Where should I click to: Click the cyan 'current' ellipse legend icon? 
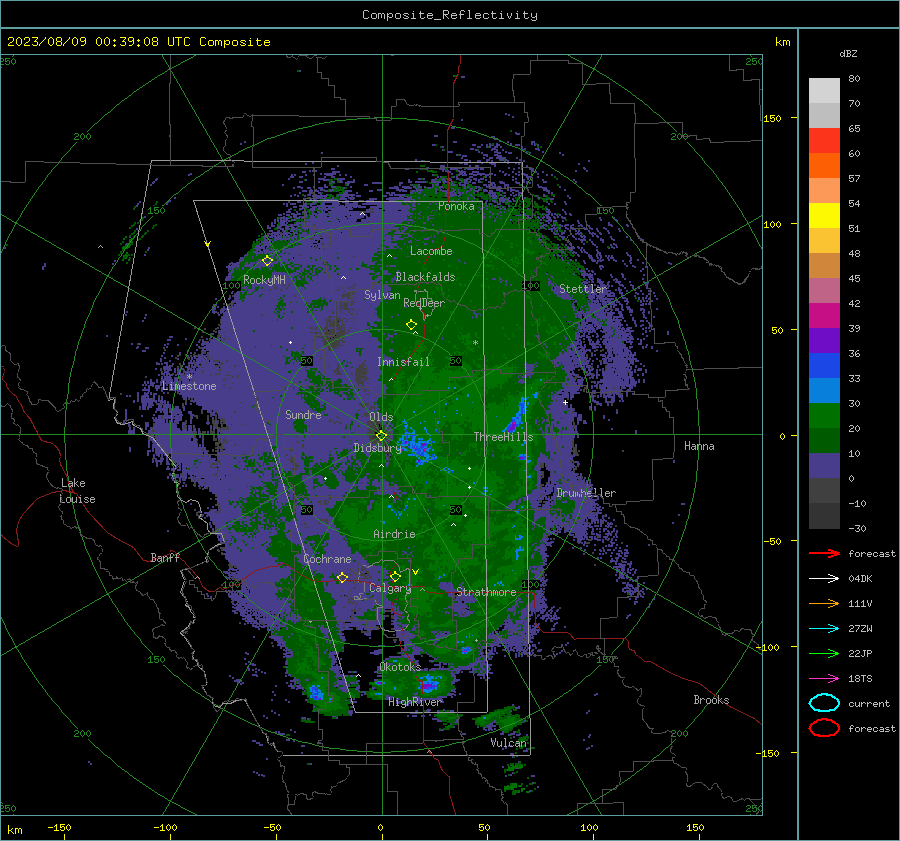(x=824, y=703)
